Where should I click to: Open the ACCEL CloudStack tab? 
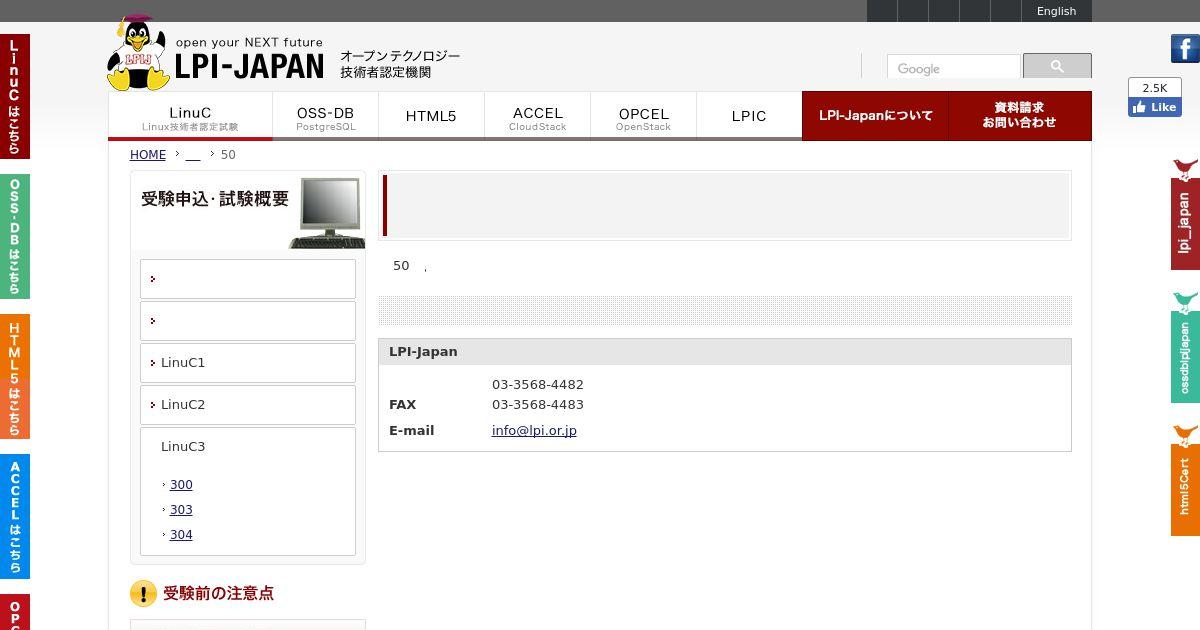pyautogui.click(x=537, y=116)
